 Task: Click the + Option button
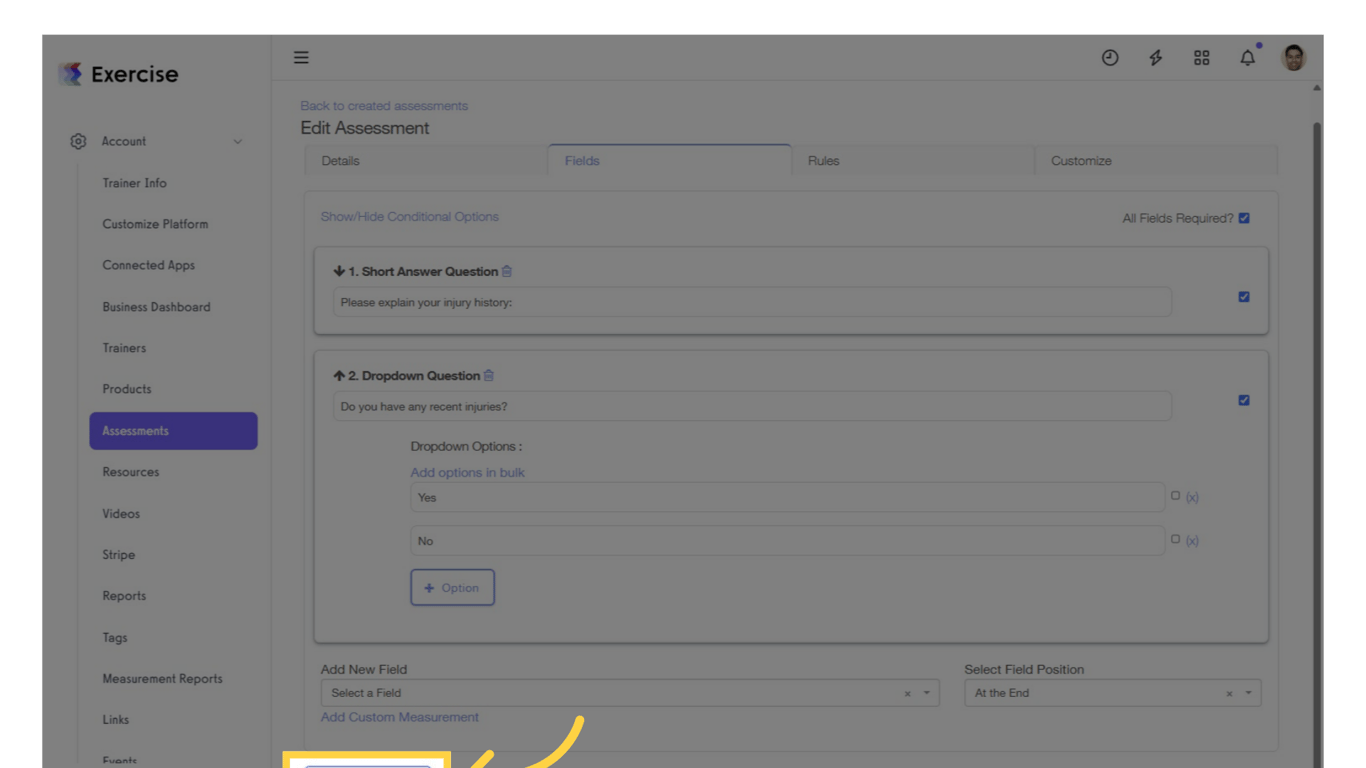452,587
